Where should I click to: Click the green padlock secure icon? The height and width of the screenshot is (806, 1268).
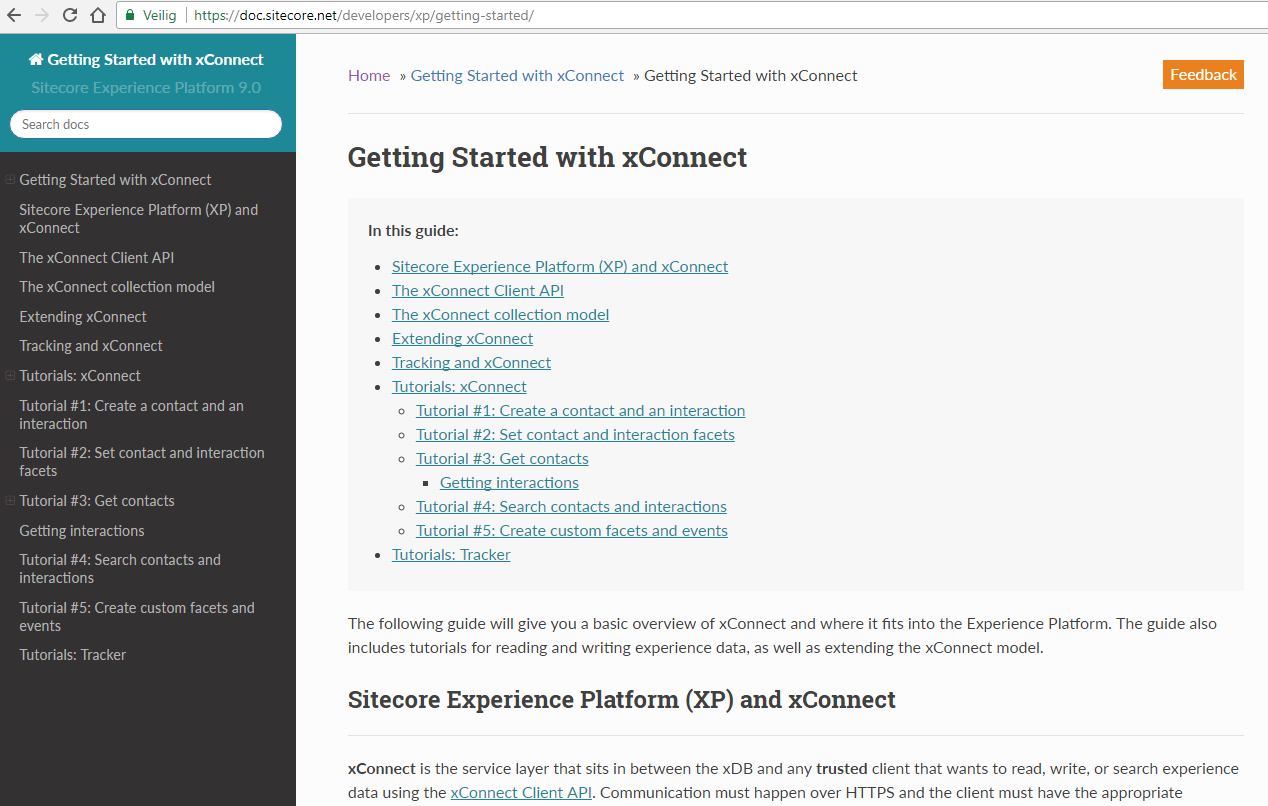(130, 16)
